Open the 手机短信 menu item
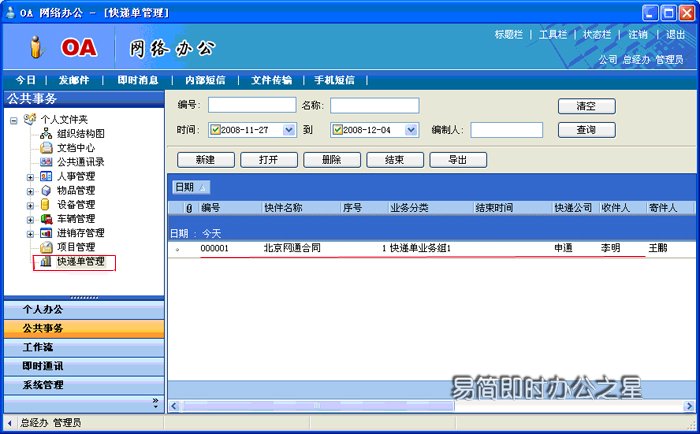 click(334, 80)
